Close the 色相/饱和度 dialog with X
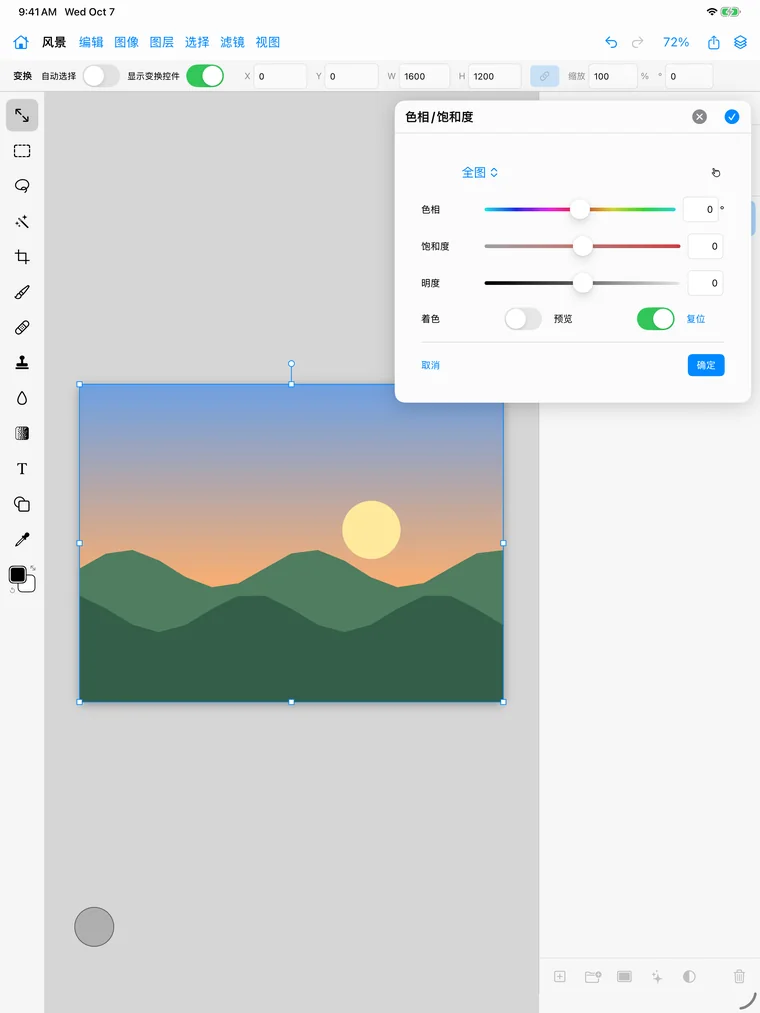 pos(699,116)
